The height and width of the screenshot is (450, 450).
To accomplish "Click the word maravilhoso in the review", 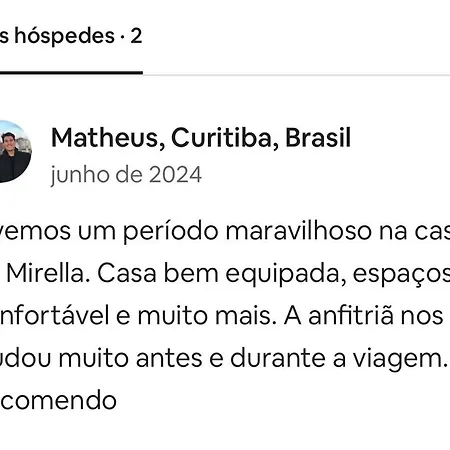I will (x=298, y=231).
